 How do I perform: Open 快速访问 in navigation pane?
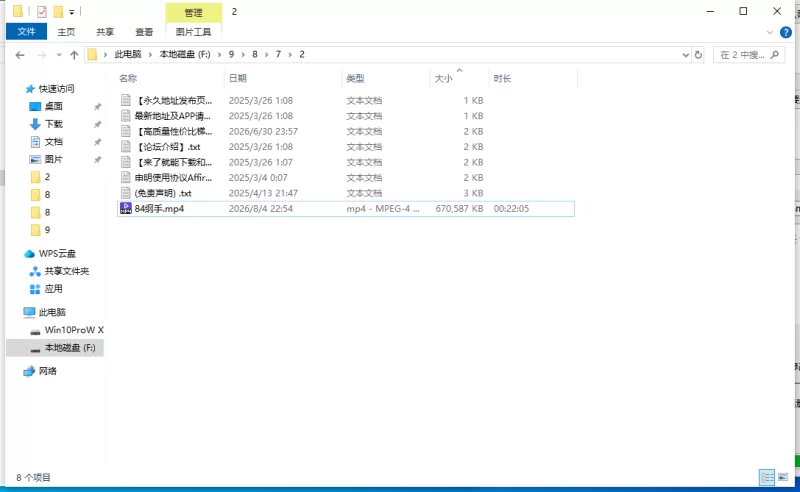[x=56, y=89]
